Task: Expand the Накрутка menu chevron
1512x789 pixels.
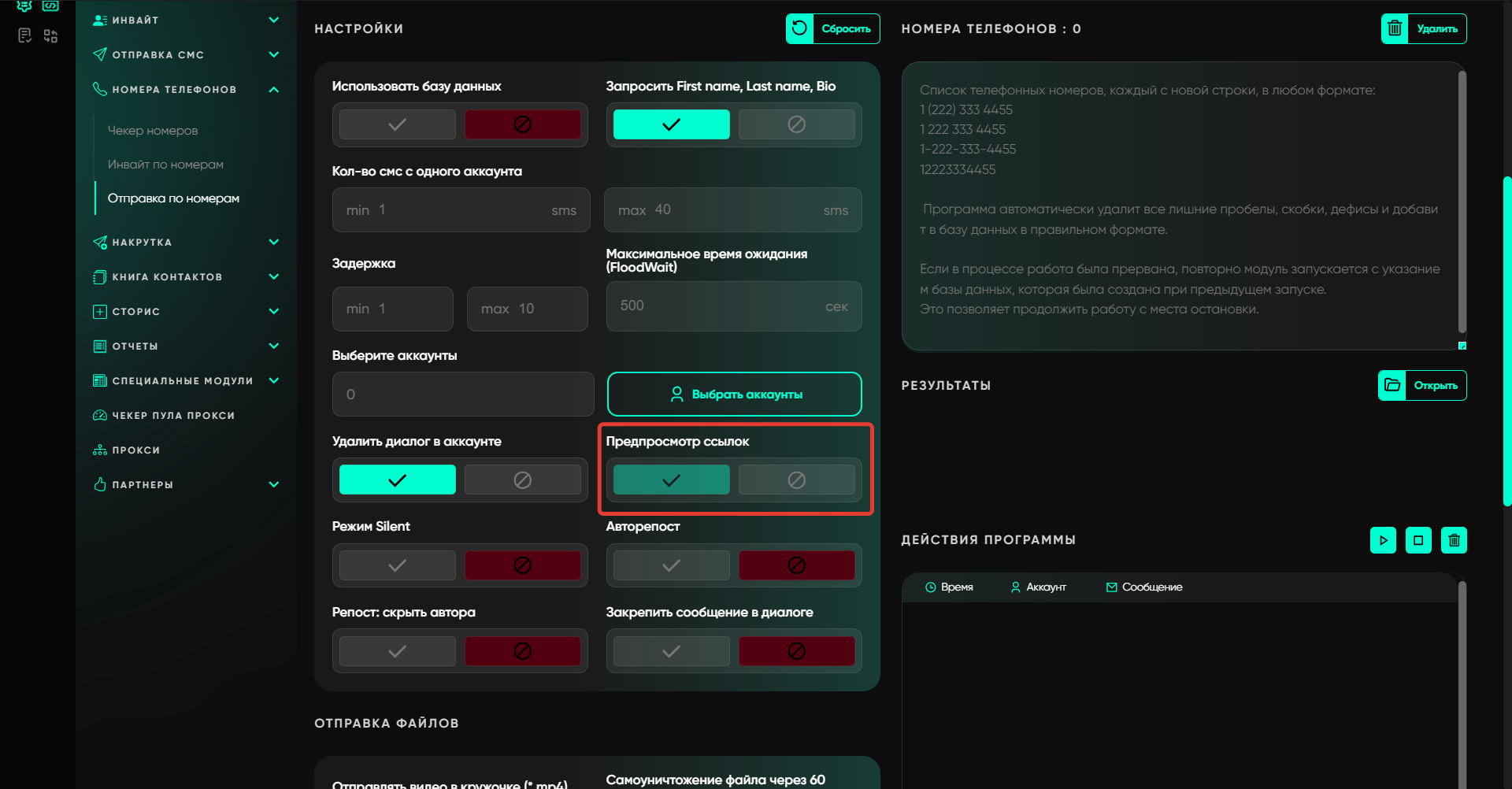Action: (x=273, y=243)
